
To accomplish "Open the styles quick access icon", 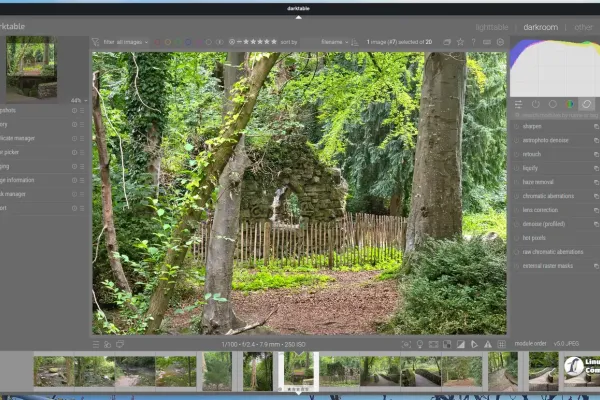I will tap(108, 344).
